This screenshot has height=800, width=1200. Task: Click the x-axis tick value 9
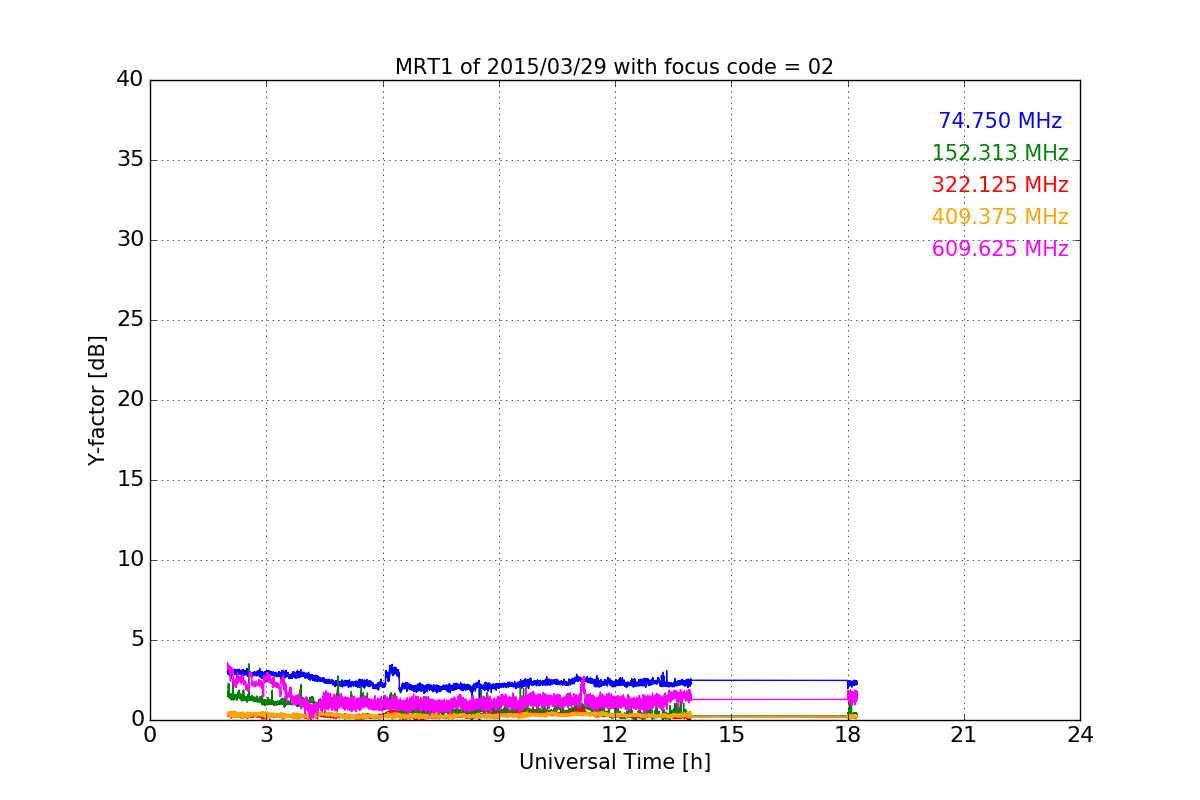click(499, 735)
